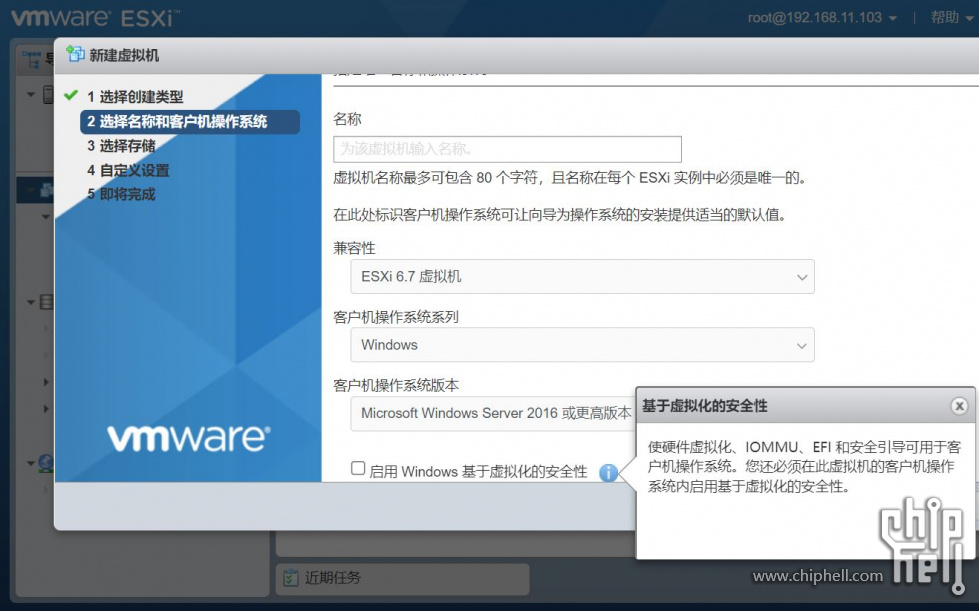Click the Recent Tasks clipboard icon
Screen dimensions: 979x611
click(290, 577)
